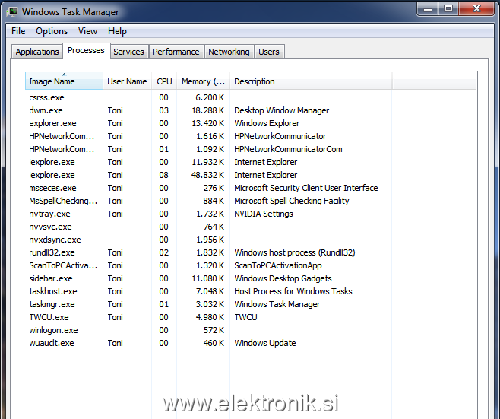Sort by Description column header
The height and width of the screenshot is (419, 500).
[x=311, y=81]
